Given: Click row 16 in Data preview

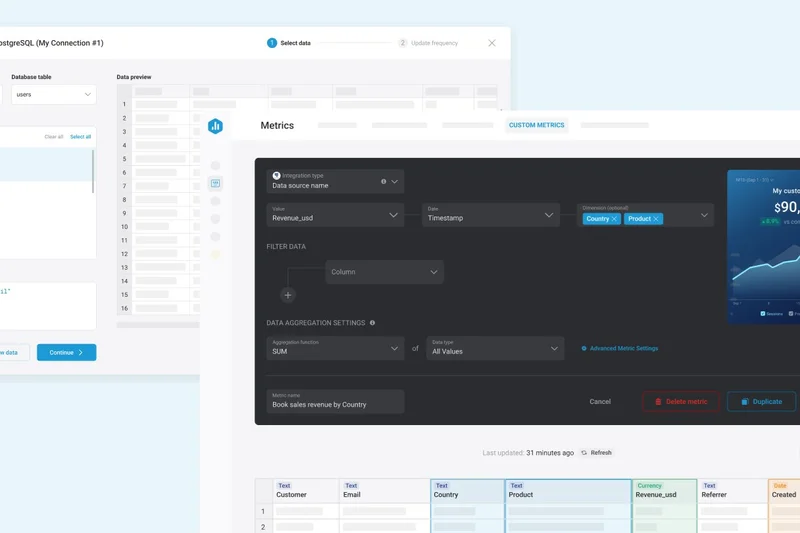Looking at the screenshot, I should pos(158,308).
